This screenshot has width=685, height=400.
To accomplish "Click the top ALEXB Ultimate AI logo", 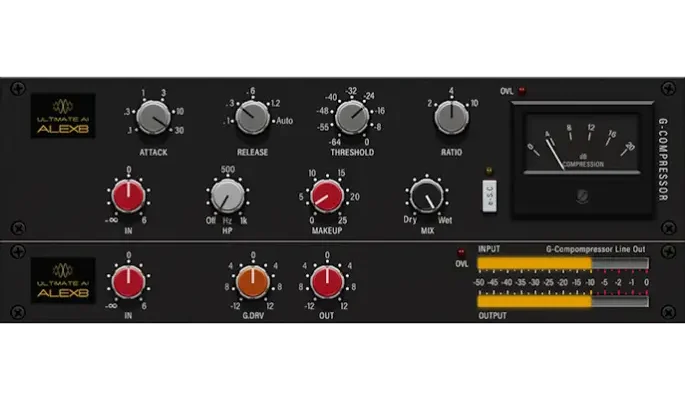I will coord(62,116).
